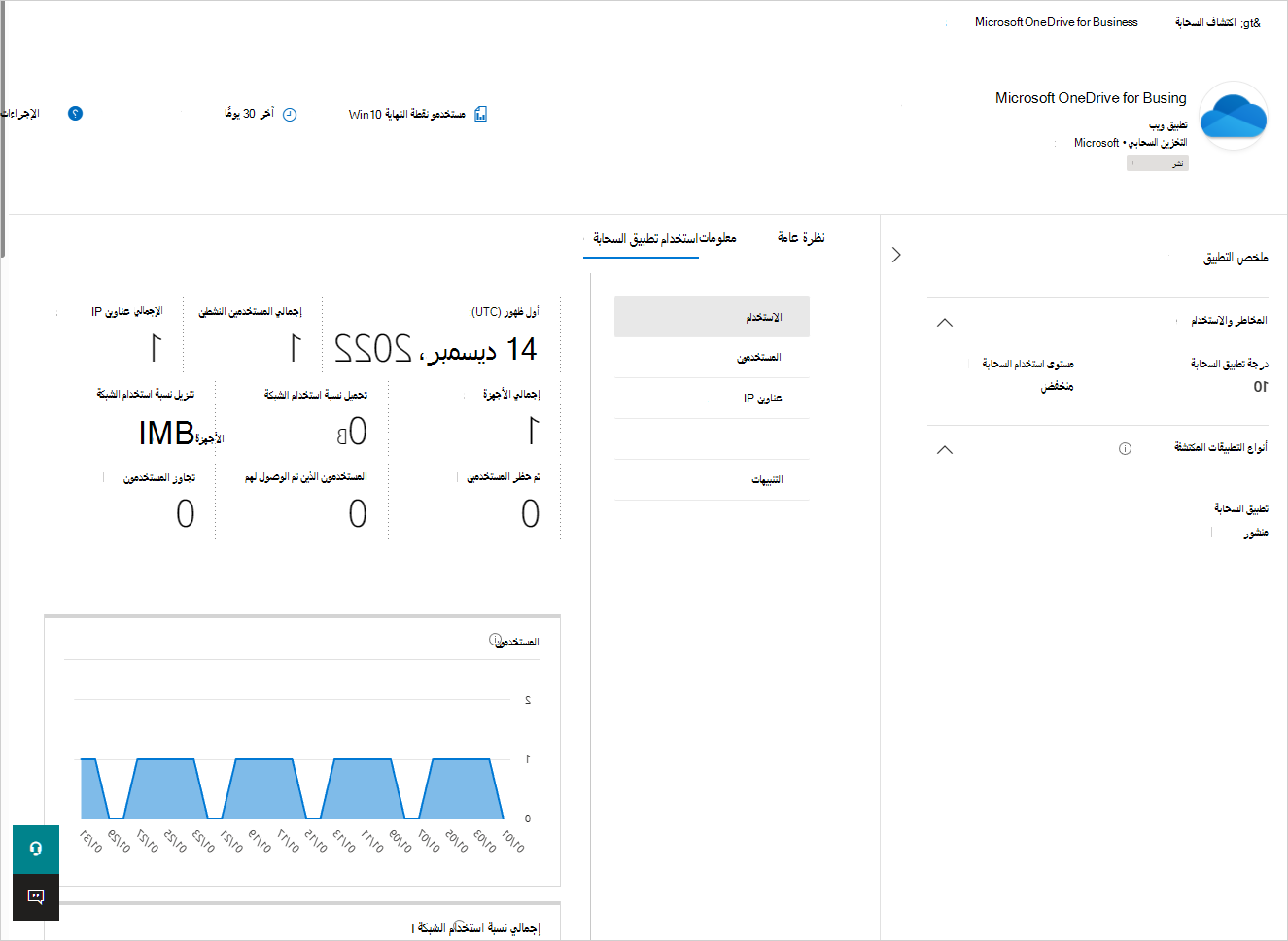Open the Win10 endpoint users report selector
Viewport: 1288px width, 941px height.
point(418,115)
